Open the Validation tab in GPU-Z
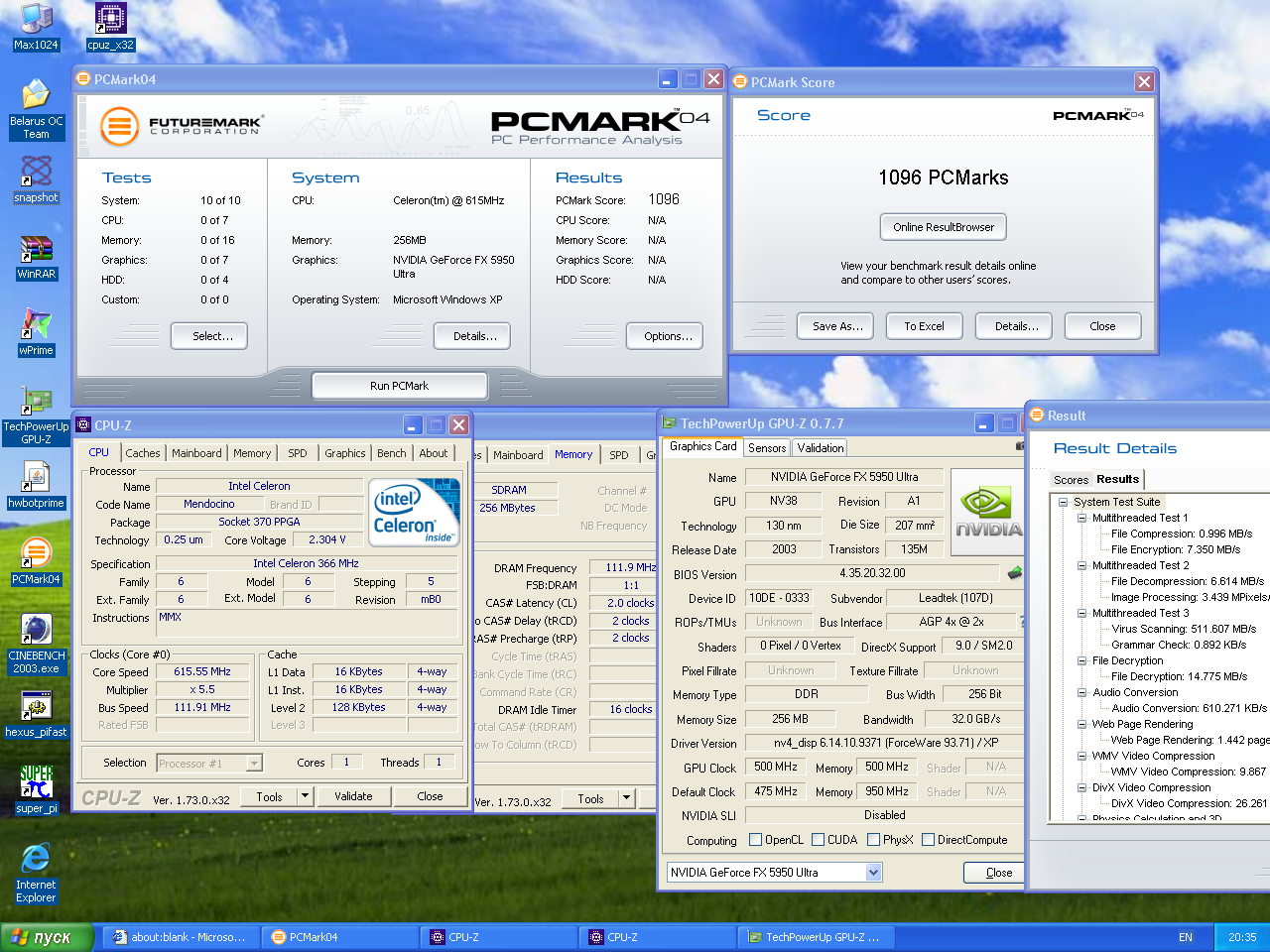Viewport: 1270px width, 952px height. (821, 448)
